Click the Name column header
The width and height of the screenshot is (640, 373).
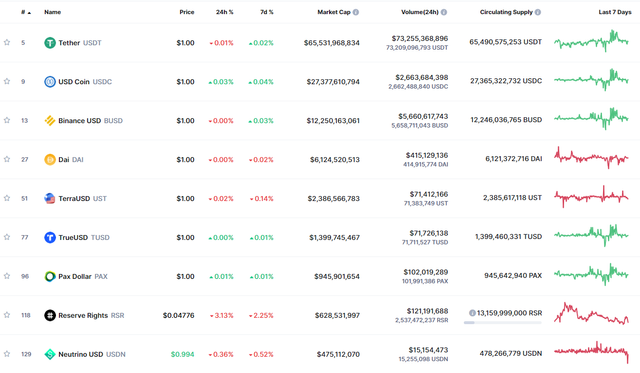click(x=53, y=12)
